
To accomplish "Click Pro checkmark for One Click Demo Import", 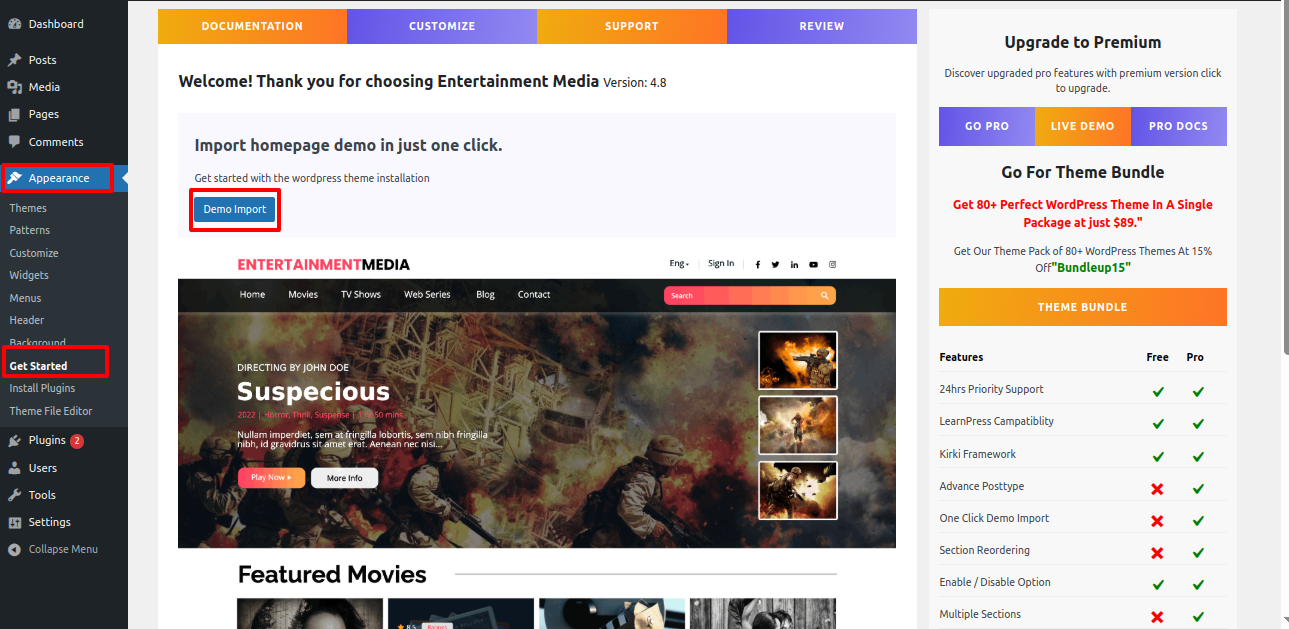I will [1198, 520].
